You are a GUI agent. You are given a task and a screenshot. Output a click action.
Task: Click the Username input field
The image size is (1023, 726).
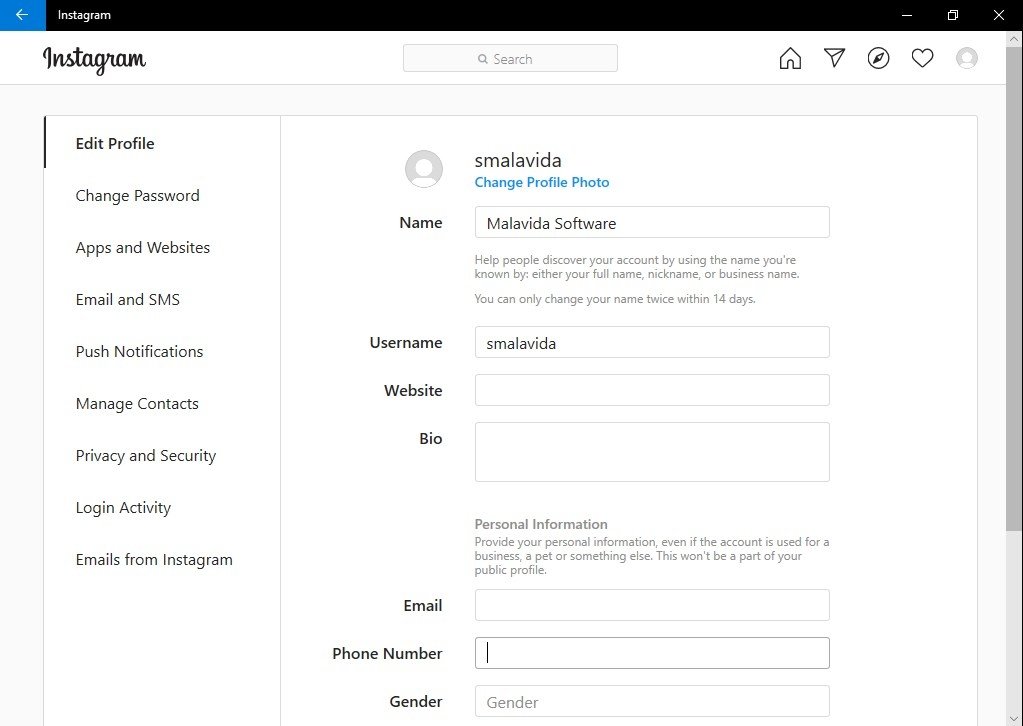(652, 342)
